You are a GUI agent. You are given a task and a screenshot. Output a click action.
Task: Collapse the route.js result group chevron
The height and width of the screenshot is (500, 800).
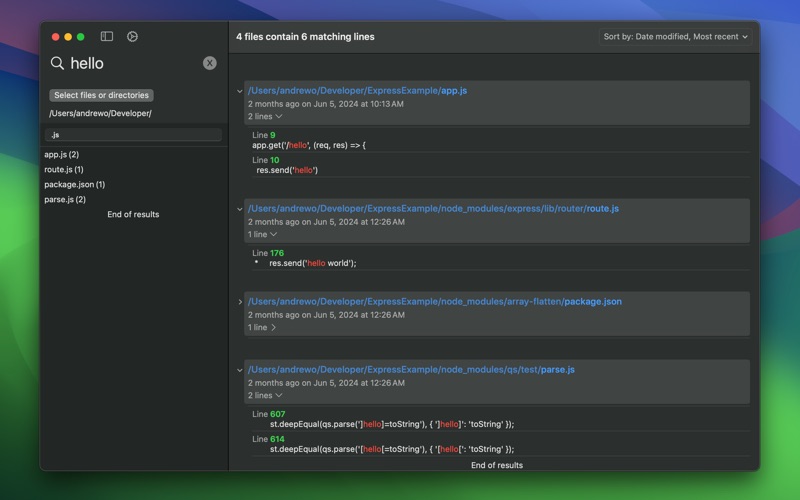(239, 209)
